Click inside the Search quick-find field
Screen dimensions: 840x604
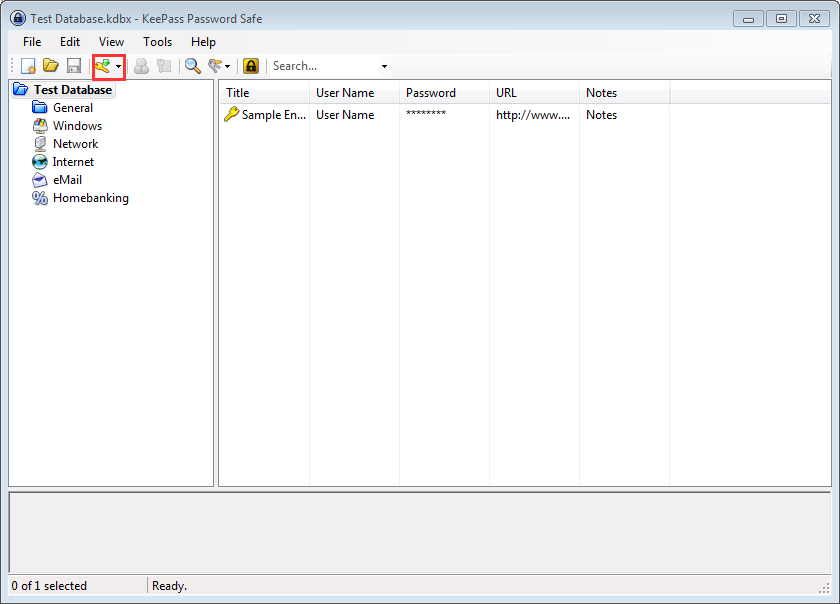tap(324, 66)
